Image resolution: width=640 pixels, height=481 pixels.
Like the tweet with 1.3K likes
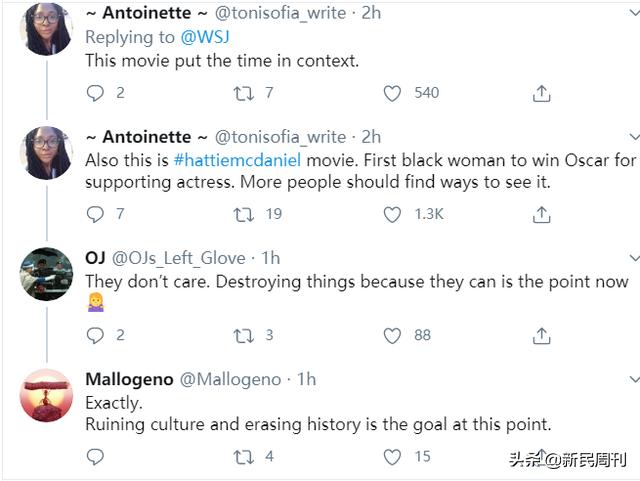(x=393, y=214)
